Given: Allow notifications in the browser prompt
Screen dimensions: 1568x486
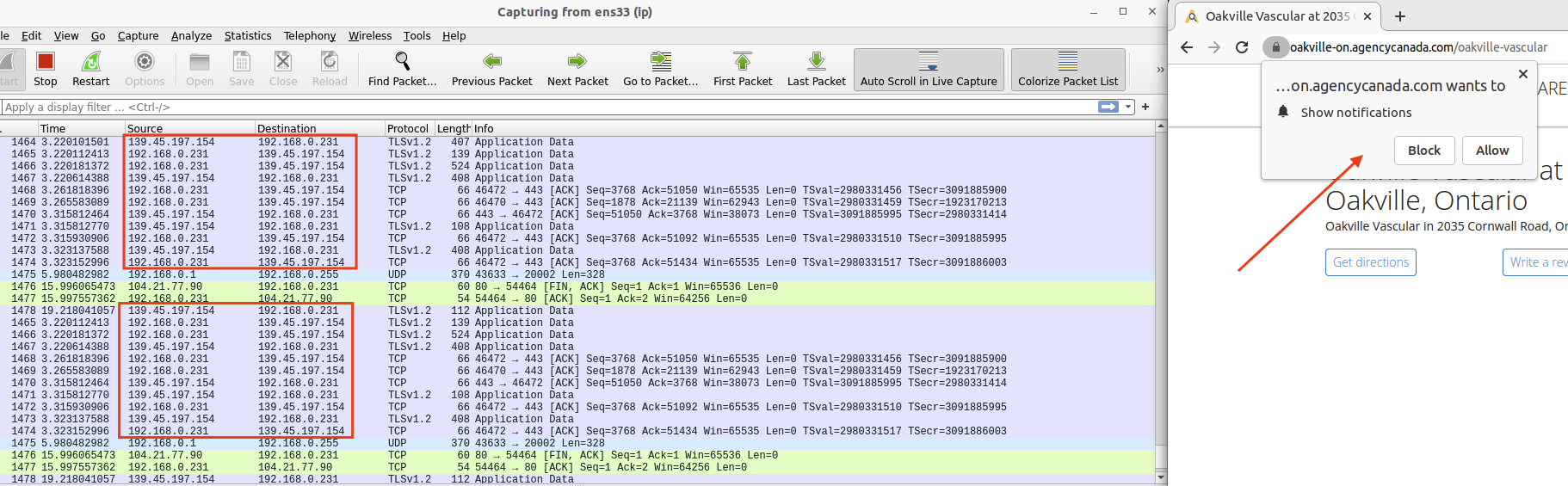Looking at the screenshot, I should coord(1491,151).
